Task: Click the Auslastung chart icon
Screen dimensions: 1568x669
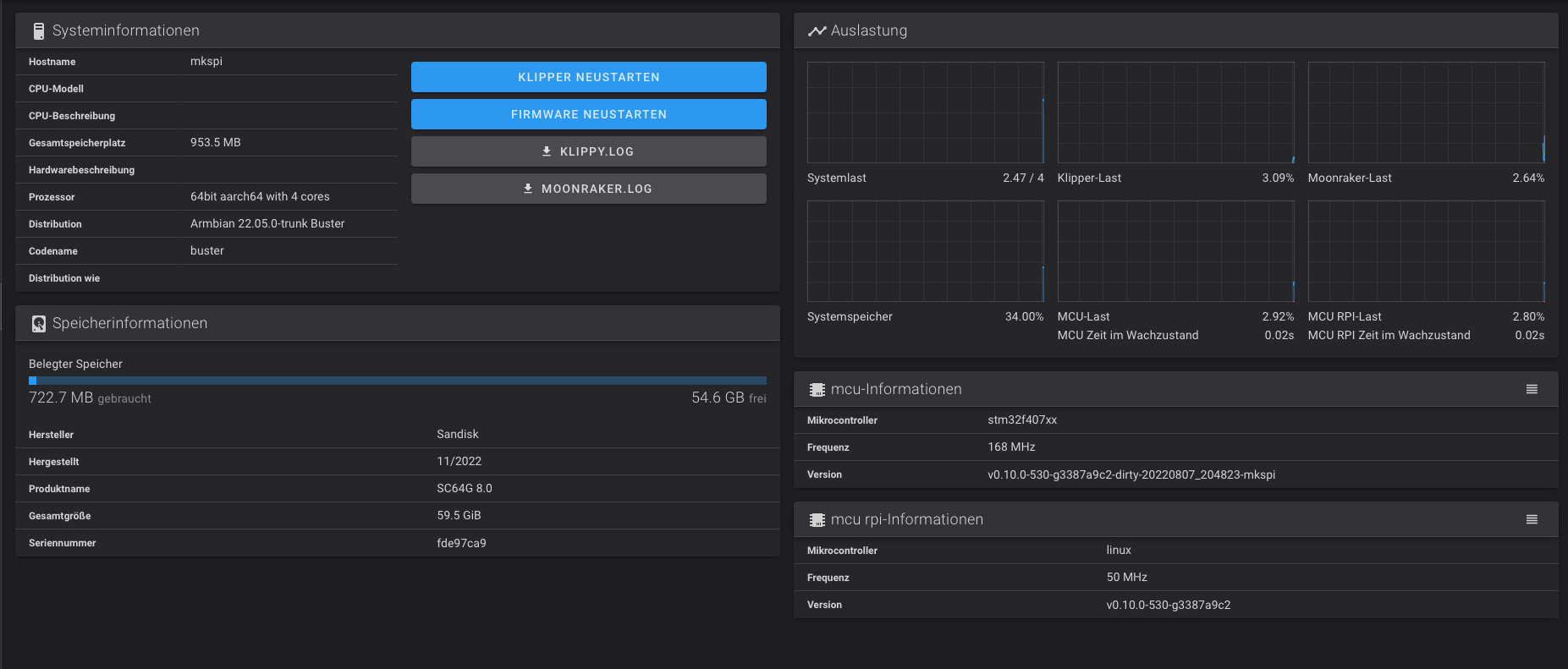Action: (x=817, y=31)
